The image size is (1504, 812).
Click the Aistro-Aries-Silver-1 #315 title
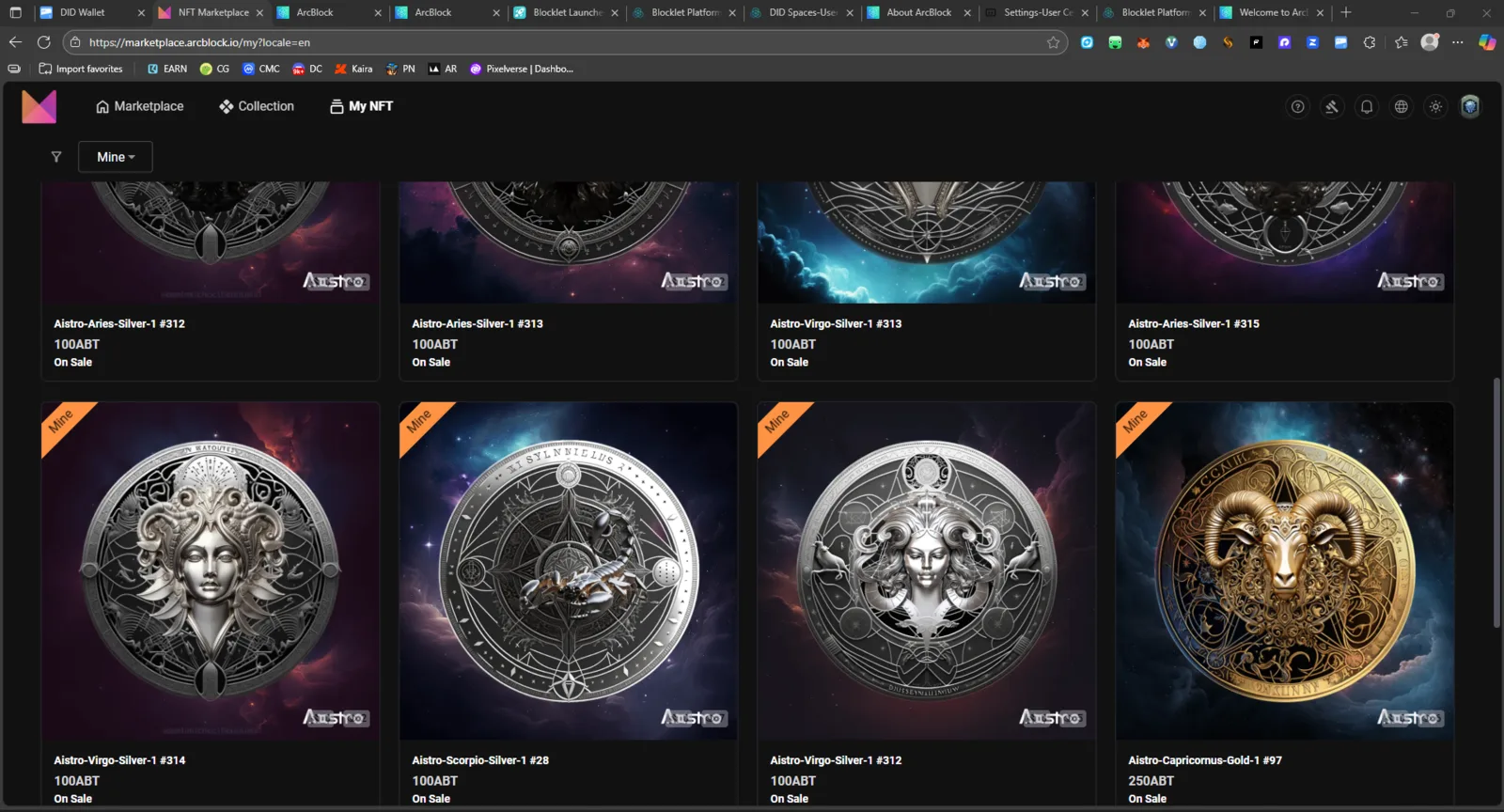pos(1194,323)
